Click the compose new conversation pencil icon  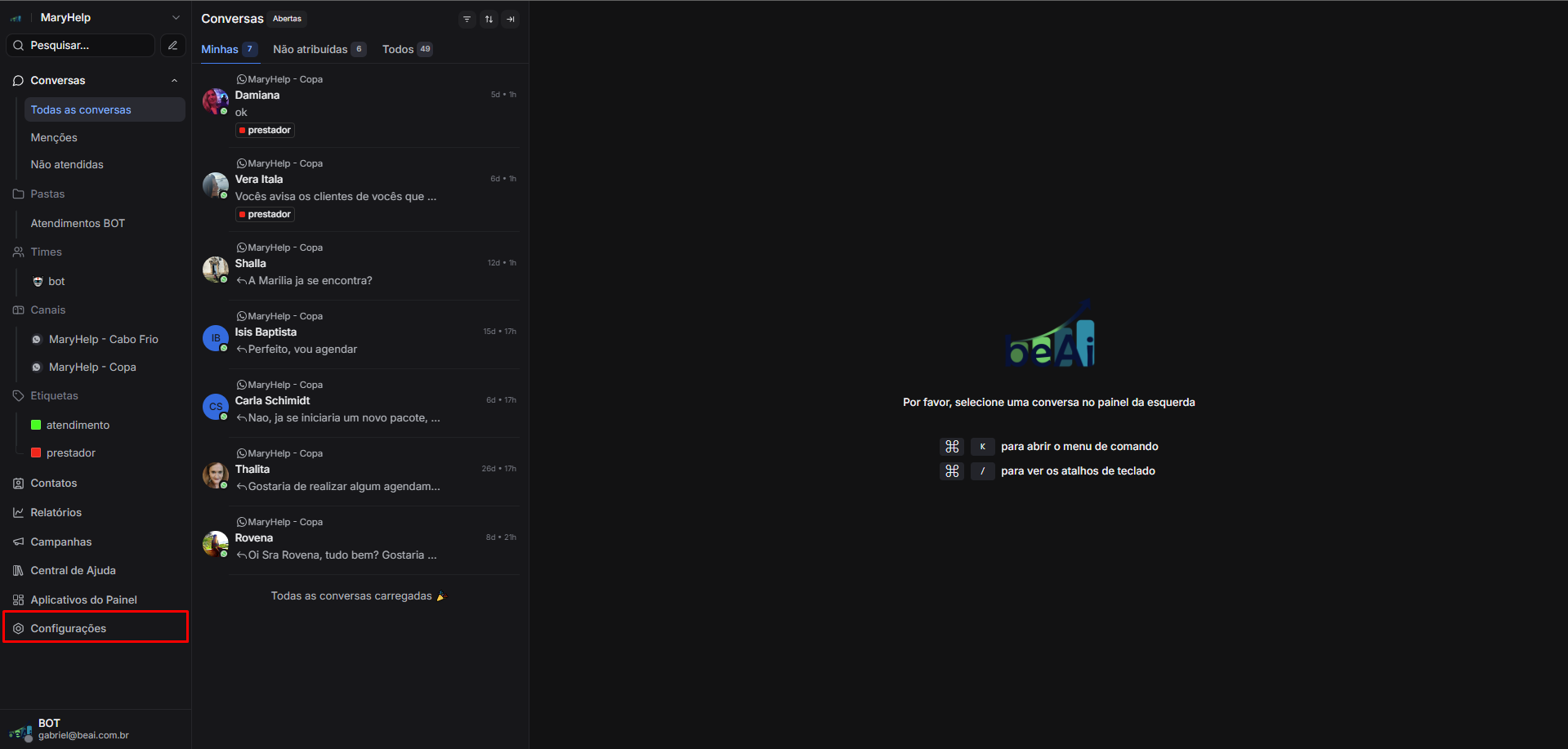point(172,46)
